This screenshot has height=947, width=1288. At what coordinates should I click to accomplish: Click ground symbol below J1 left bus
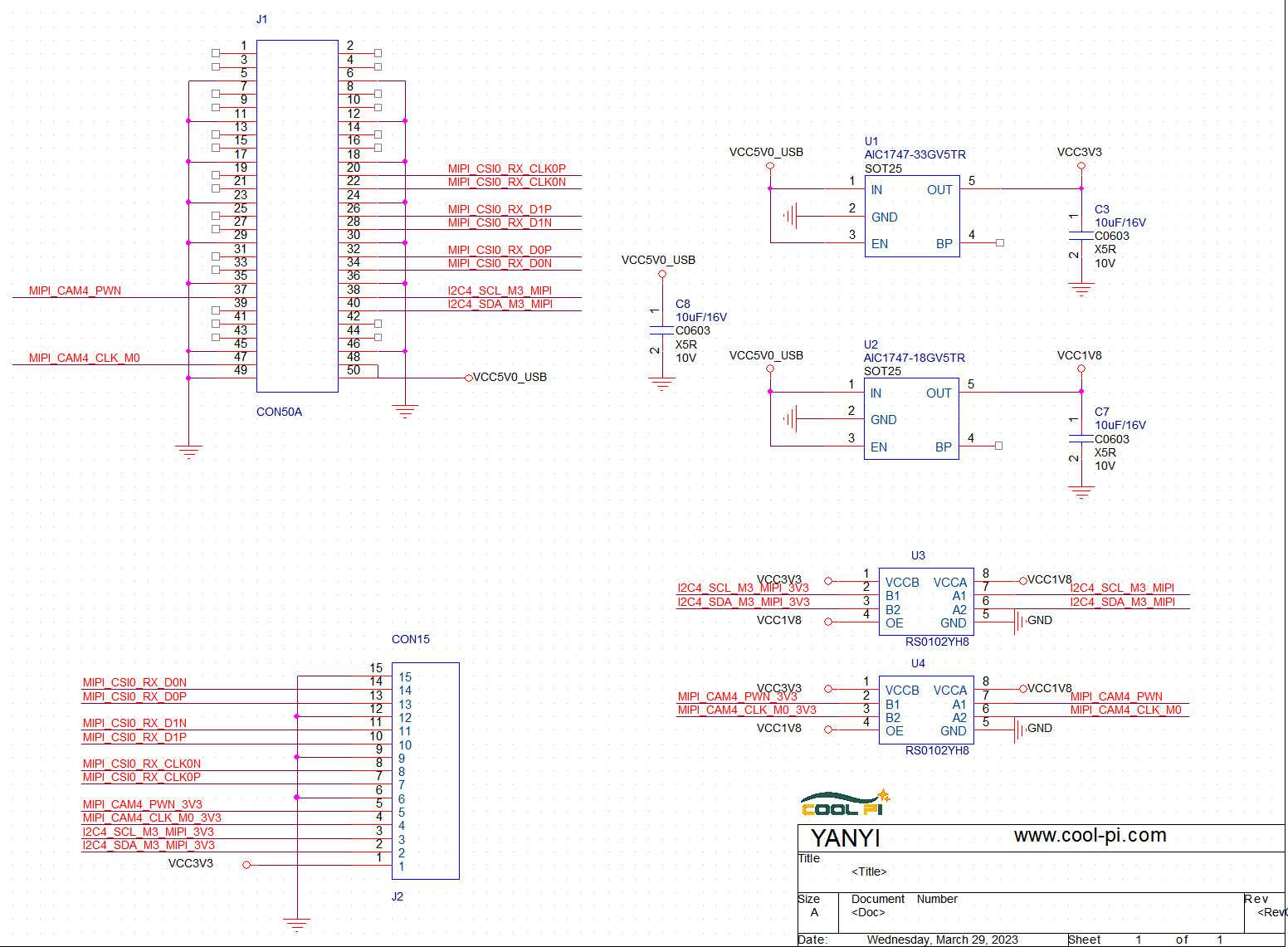tap(188, 452)
